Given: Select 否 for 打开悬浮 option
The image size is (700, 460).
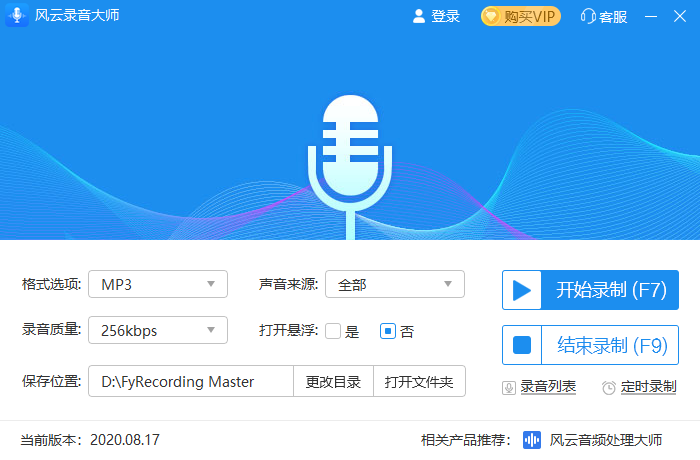Looking at the screenshot, I should click(388, 331).
